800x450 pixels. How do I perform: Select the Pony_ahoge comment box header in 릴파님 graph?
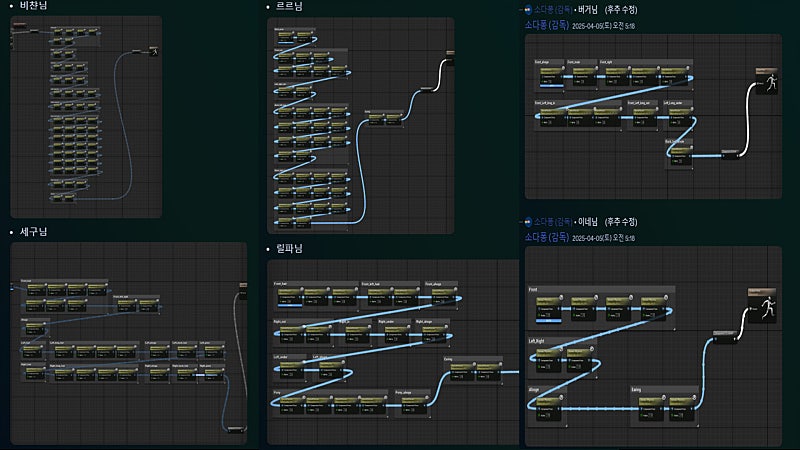(x=412, y=392)
